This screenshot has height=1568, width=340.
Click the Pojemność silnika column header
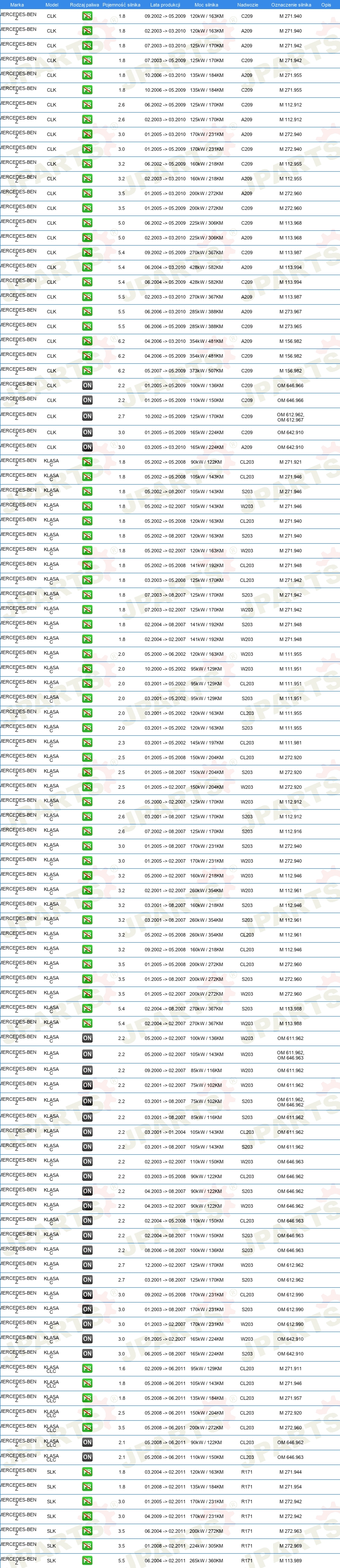coord(121,4)
